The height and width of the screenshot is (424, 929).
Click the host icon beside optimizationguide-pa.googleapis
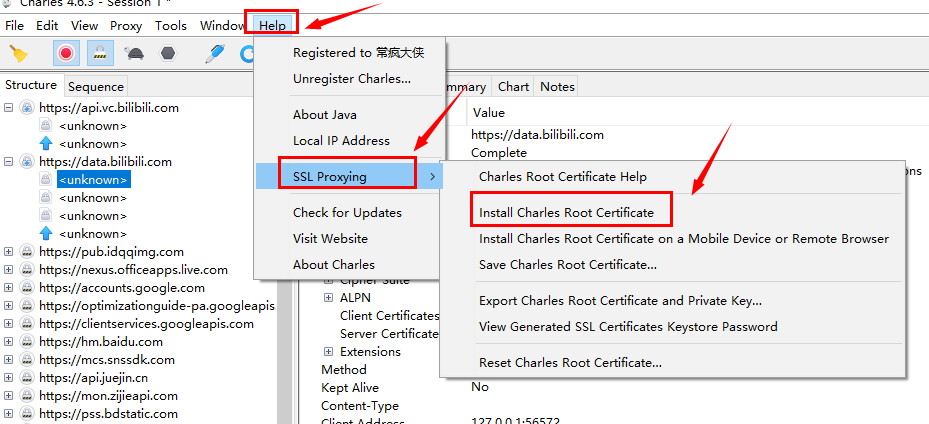27,306
